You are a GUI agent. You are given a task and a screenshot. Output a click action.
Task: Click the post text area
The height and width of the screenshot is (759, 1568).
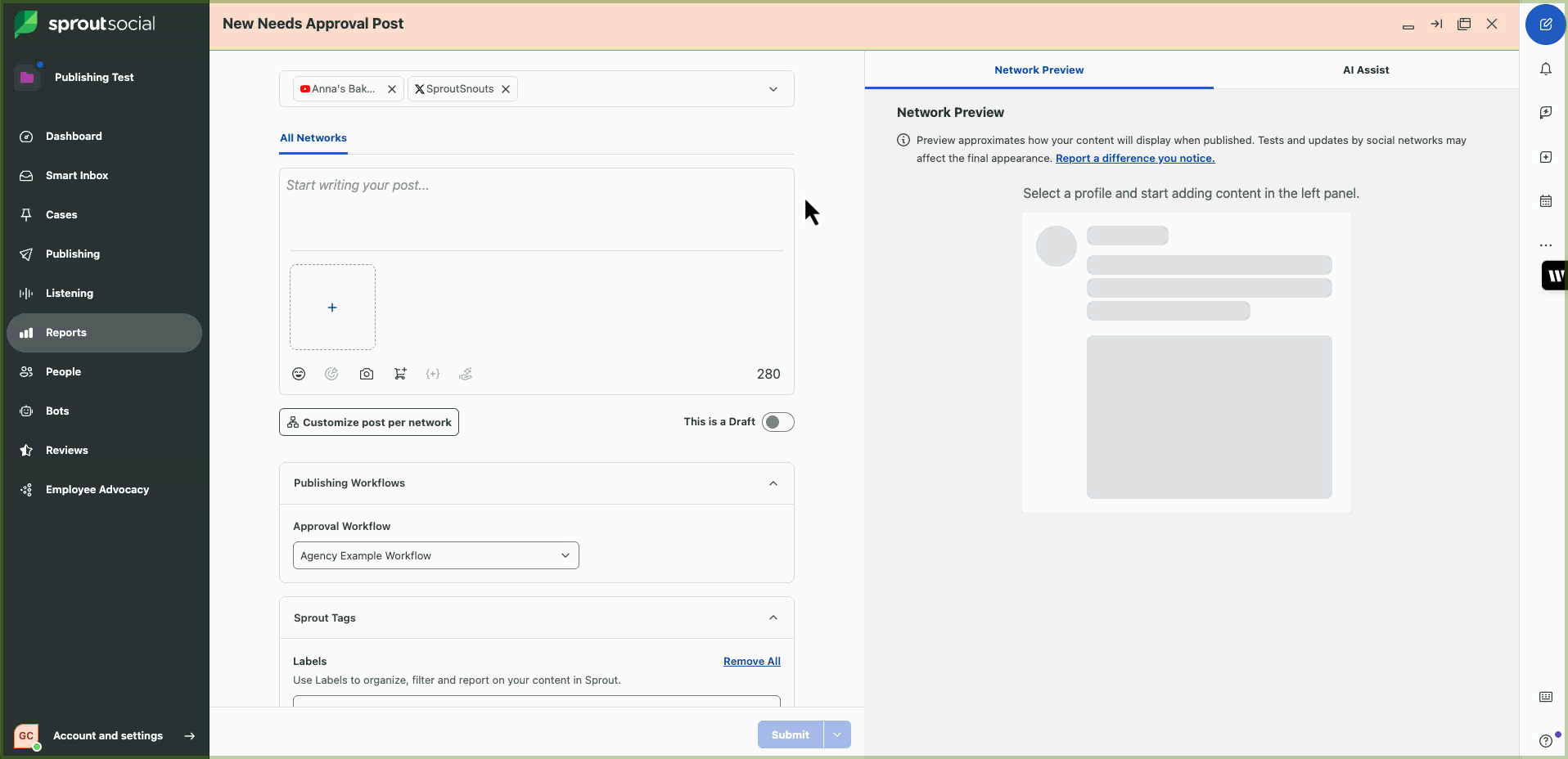click(x=537, y=209)
